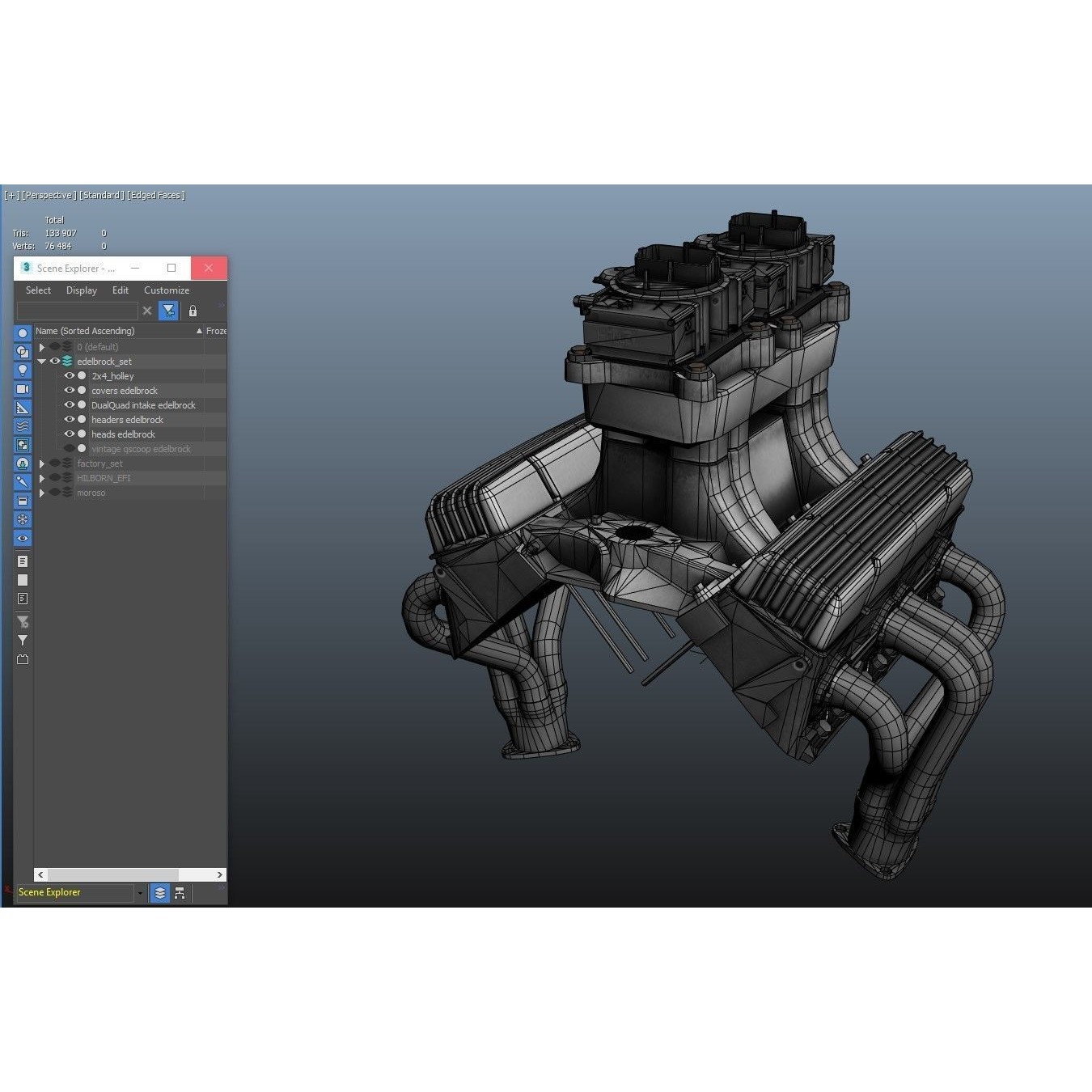The height and width of the screenshot is (1092, 1092).
Task: Open the advanced filter funnel icon
Action: click(22, 621)
